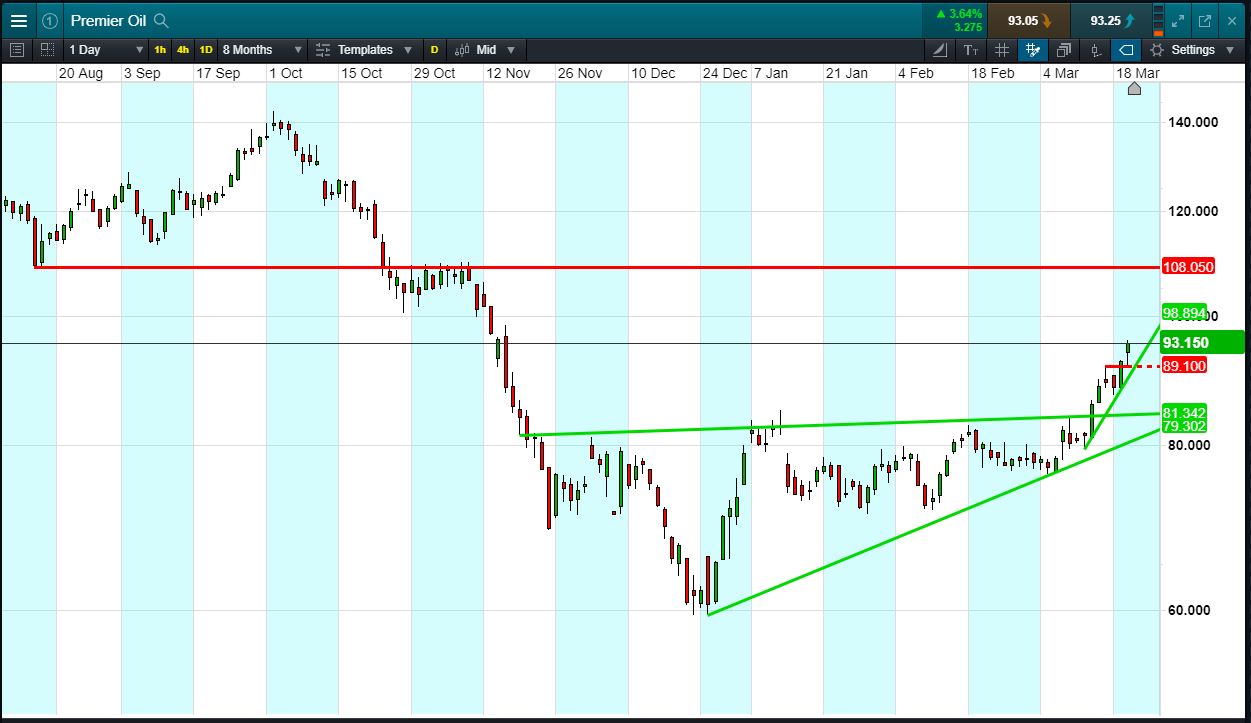Click the candlestick chart type icon beside Mid

tap(462, 49)
